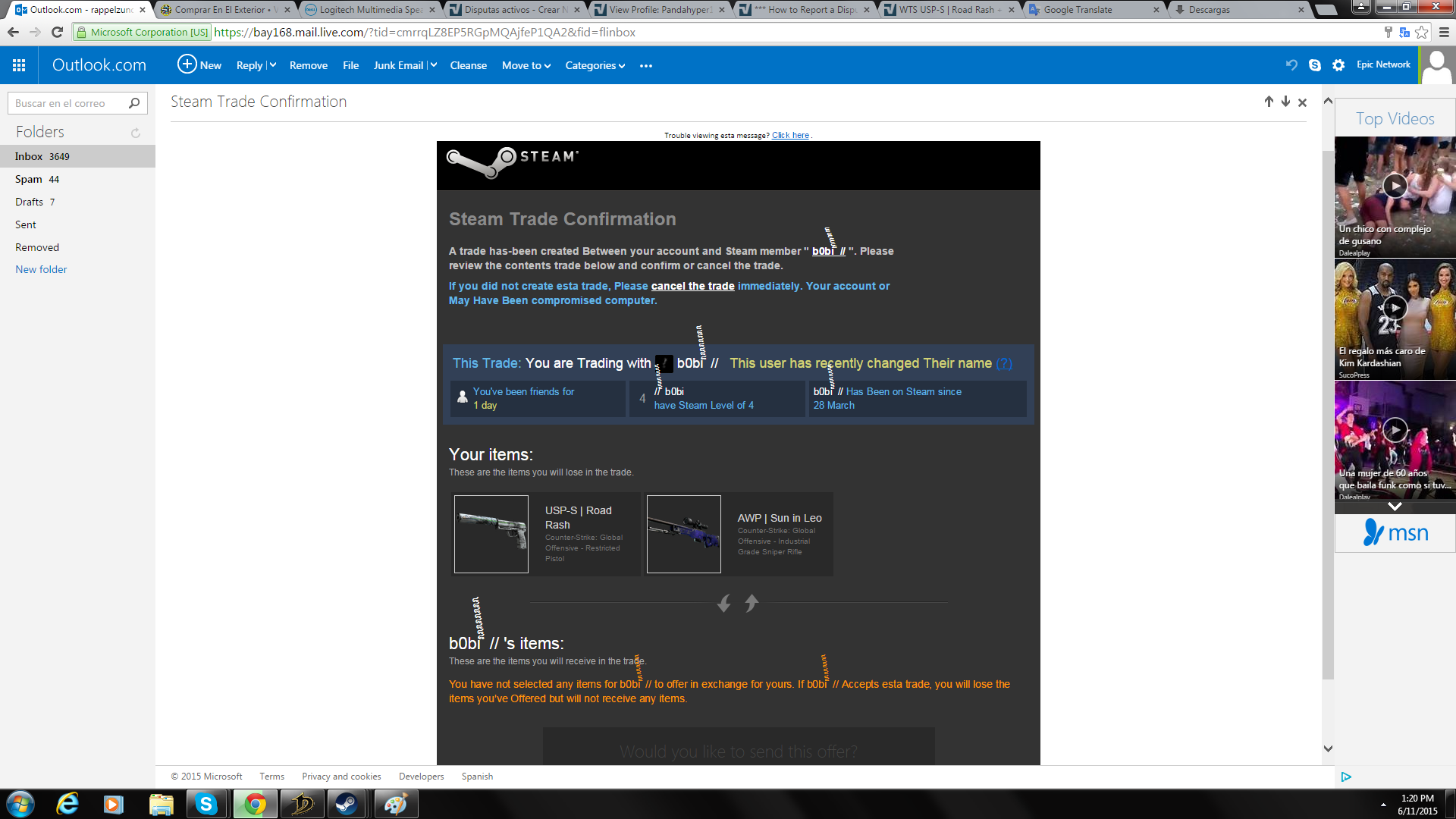Click the AWP Sun in Leo item thumbnail

[x=684, y=534]
